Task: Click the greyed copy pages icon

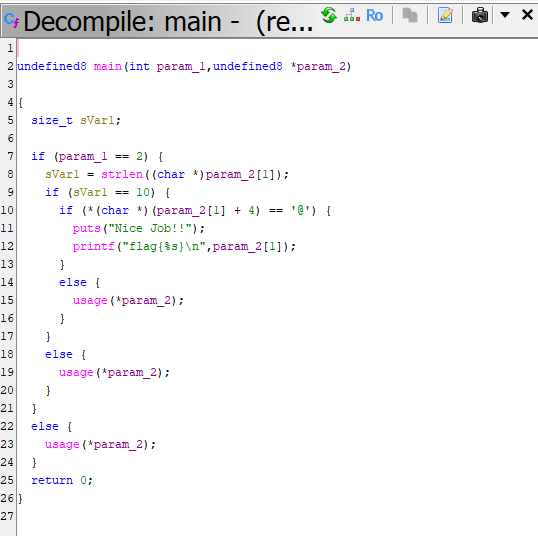Action: (410, 15)
